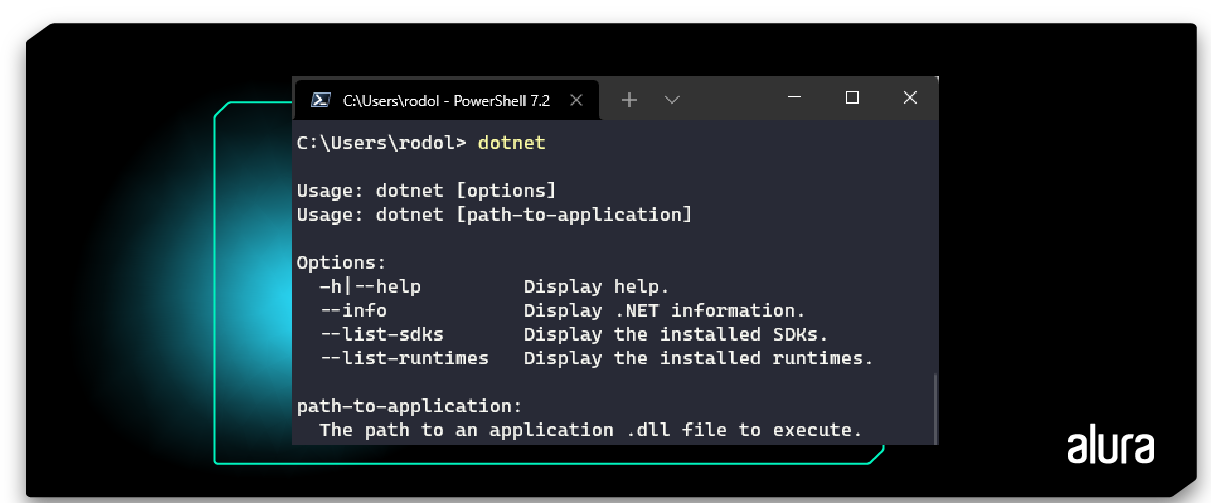Click the line 'Usage: dotnet [options]'

[426, 190]
